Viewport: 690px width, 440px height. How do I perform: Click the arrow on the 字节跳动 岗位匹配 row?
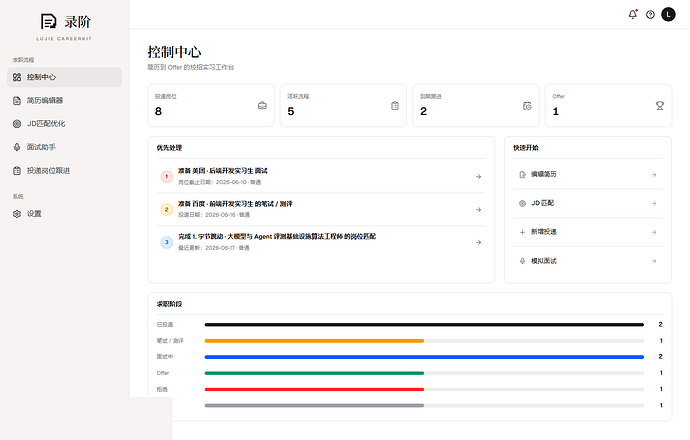point(478,242)
